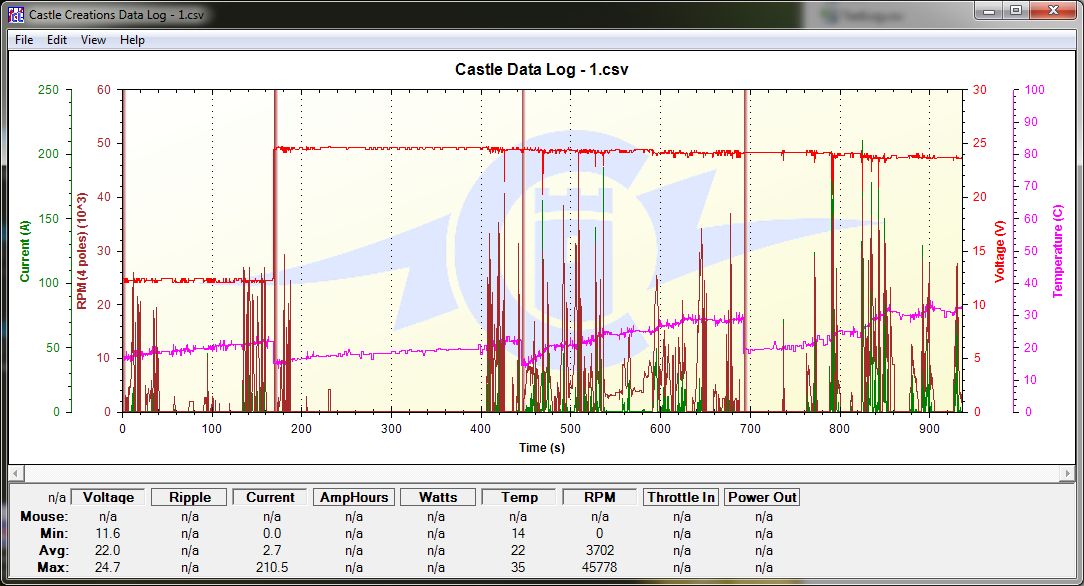
Task: Click the 'Temperature (C)' axis label
Action: point(1057,251)
